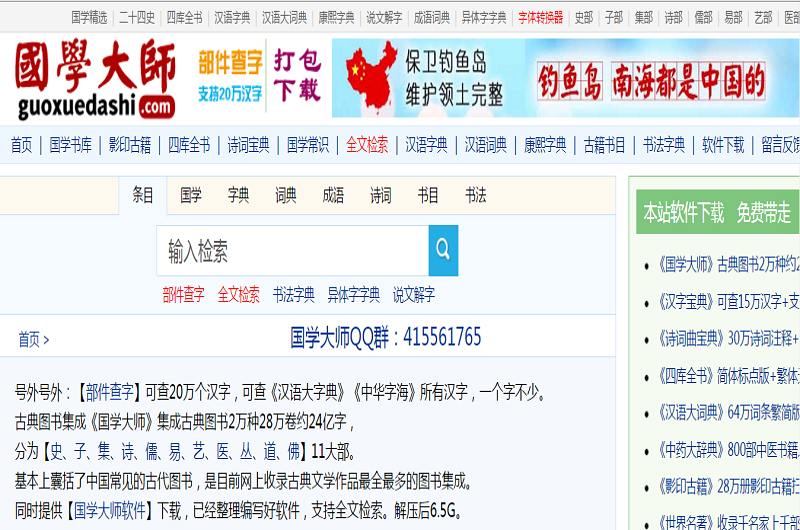800x530 pixels.
Task: Click 异体字字典 below the search box
Action: tap(354, 294)
